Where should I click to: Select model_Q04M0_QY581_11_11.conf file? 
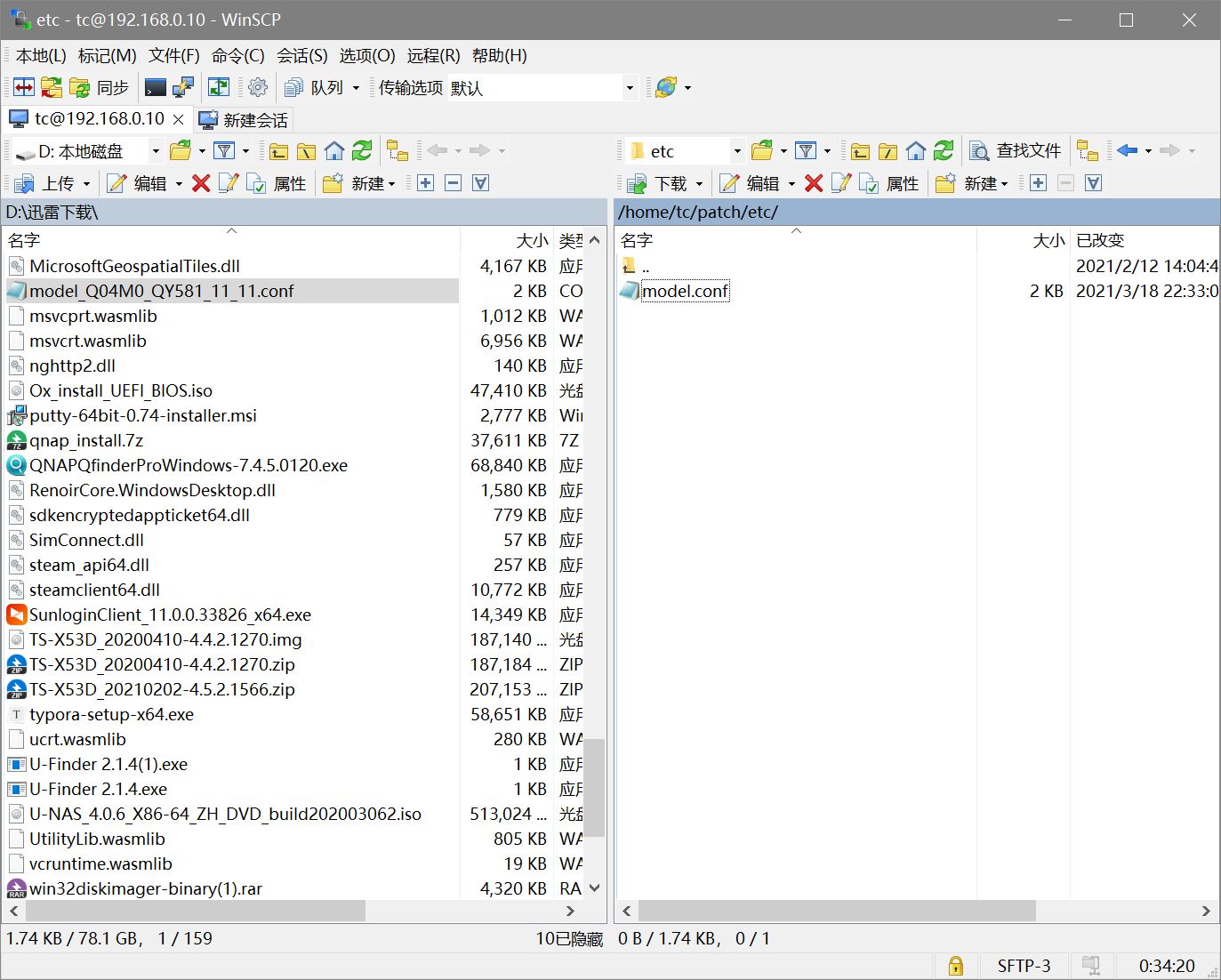coord(231,291)
